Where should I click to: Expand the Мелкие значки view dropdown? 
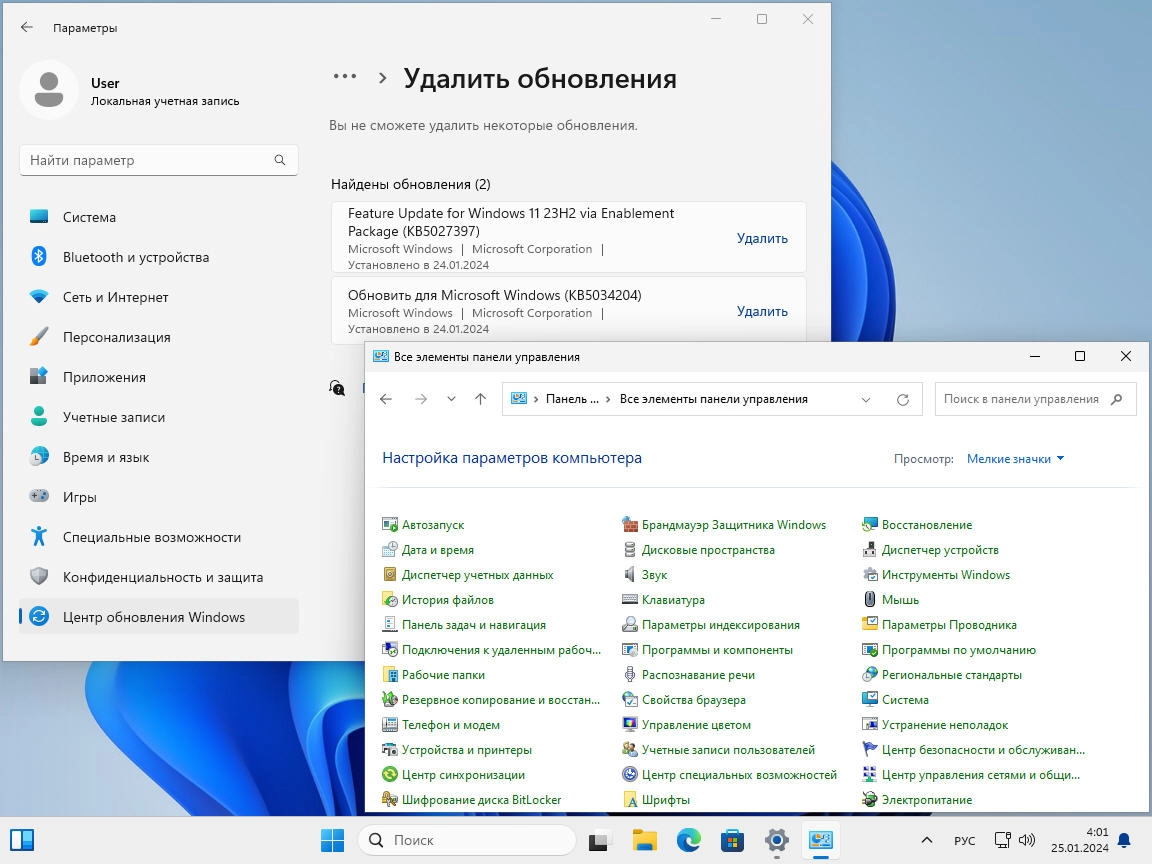(x=1015, y=458)
